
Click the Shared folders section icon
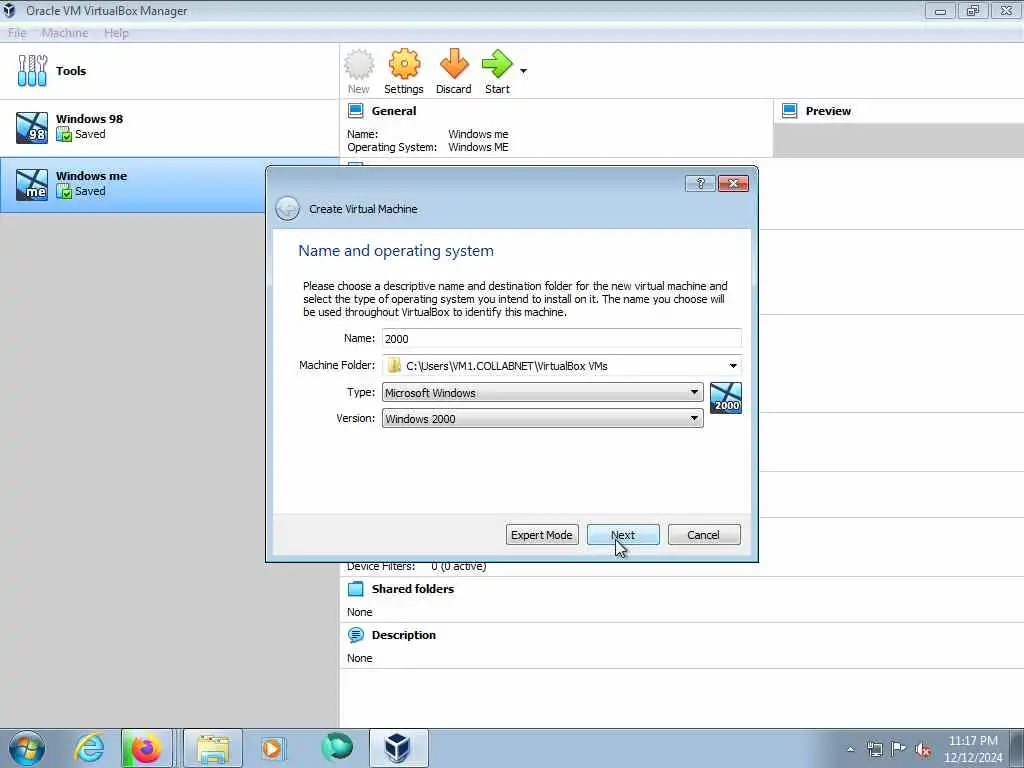click(356, 589)
